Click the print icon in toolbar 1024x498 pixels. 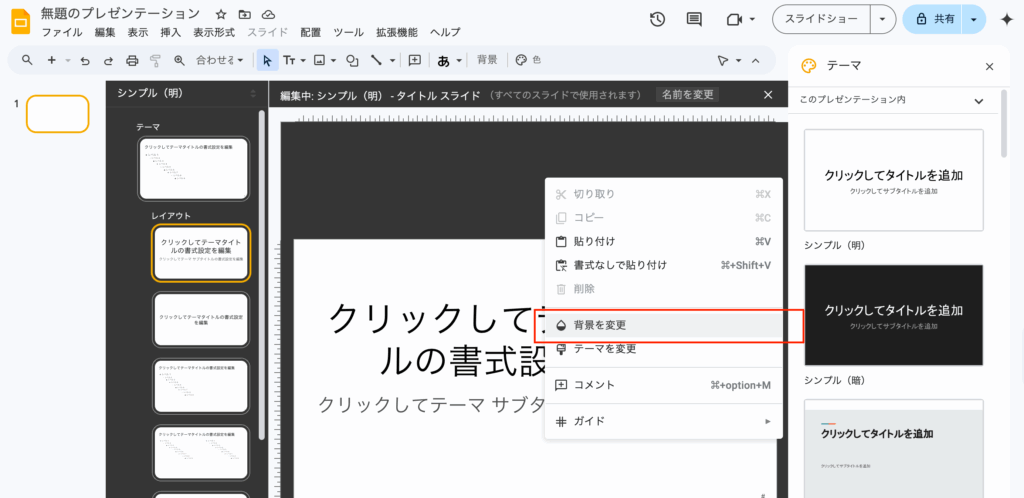(132, 60)
